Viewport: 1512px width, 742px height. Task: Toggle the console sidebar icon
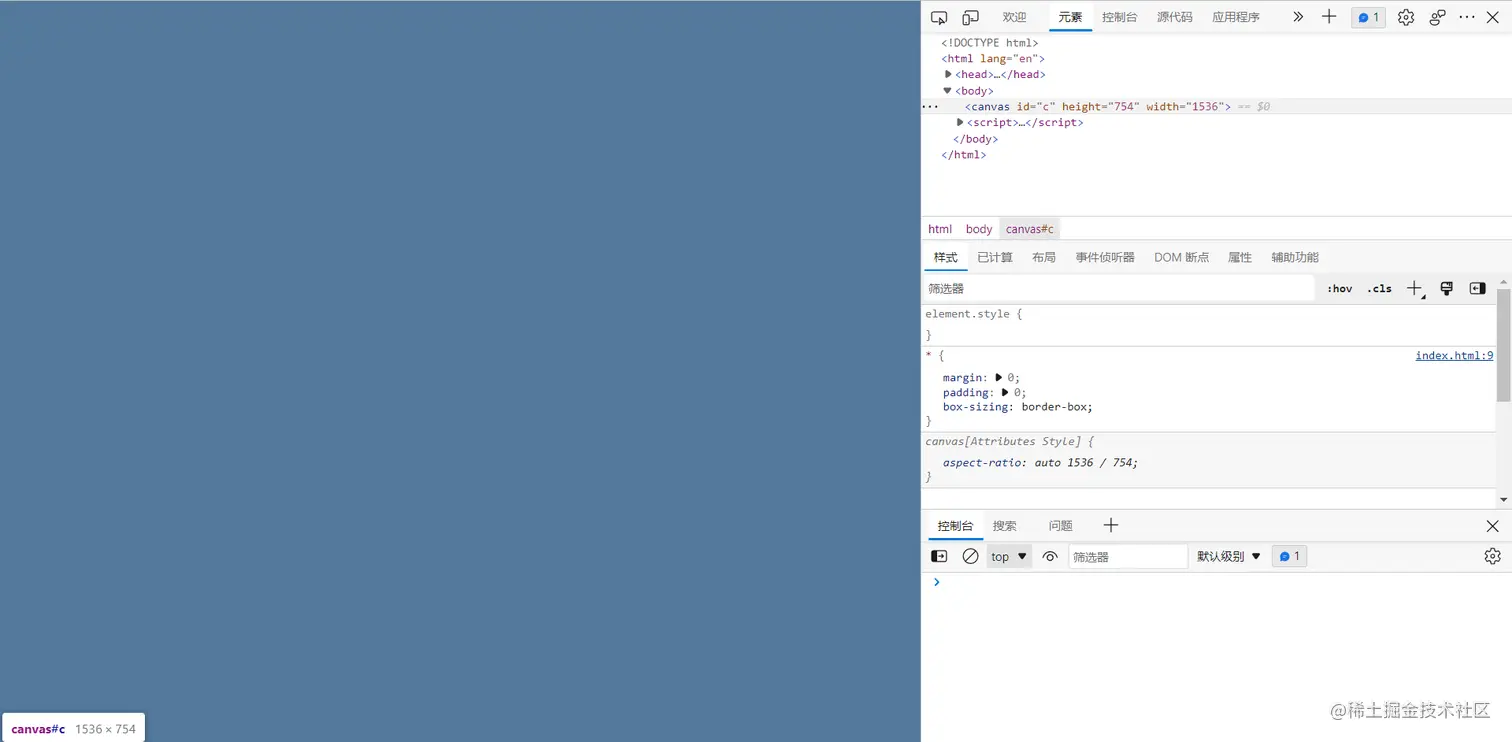point(939,556)
